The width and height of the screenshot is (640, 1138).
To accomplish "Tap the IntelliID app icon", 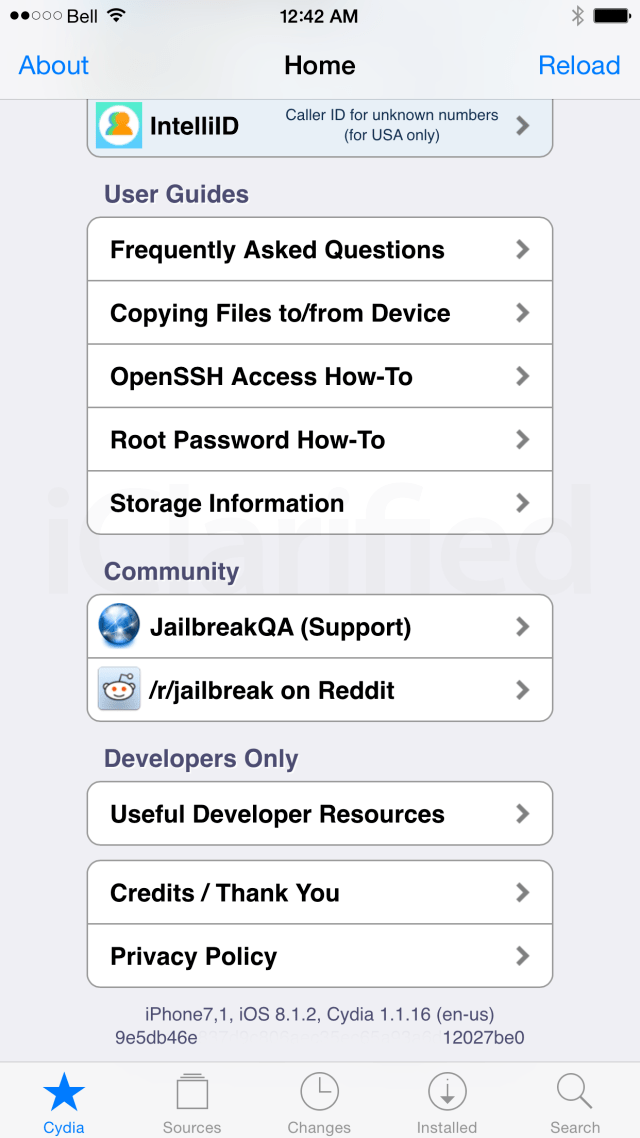I will (x=119, y=127).
